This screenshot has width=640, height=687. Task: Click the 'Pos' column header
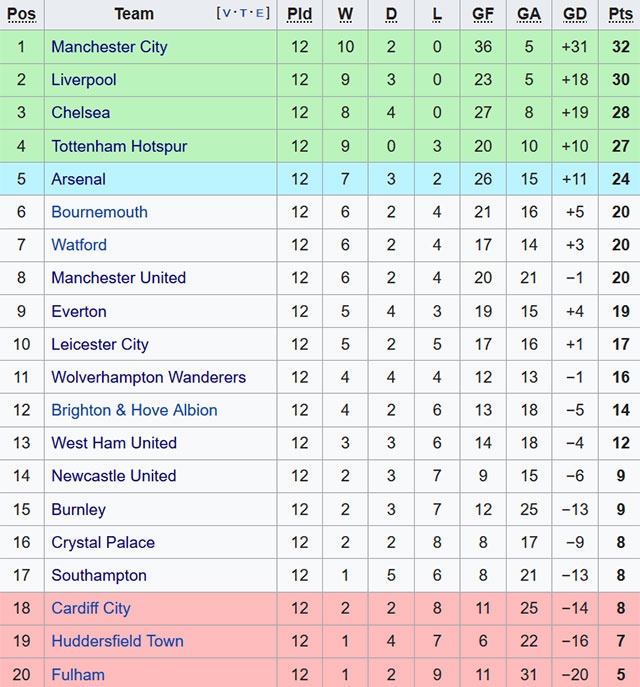22,14
